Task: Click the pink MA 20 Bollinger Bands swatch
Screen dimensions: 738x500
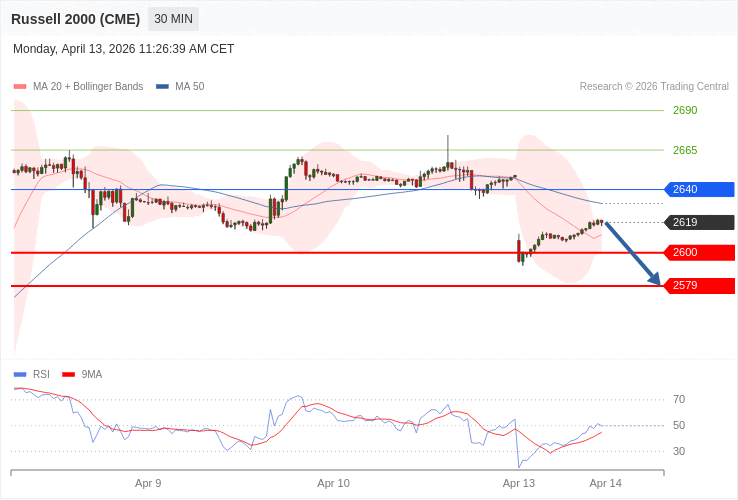Action: pos(20,87)
